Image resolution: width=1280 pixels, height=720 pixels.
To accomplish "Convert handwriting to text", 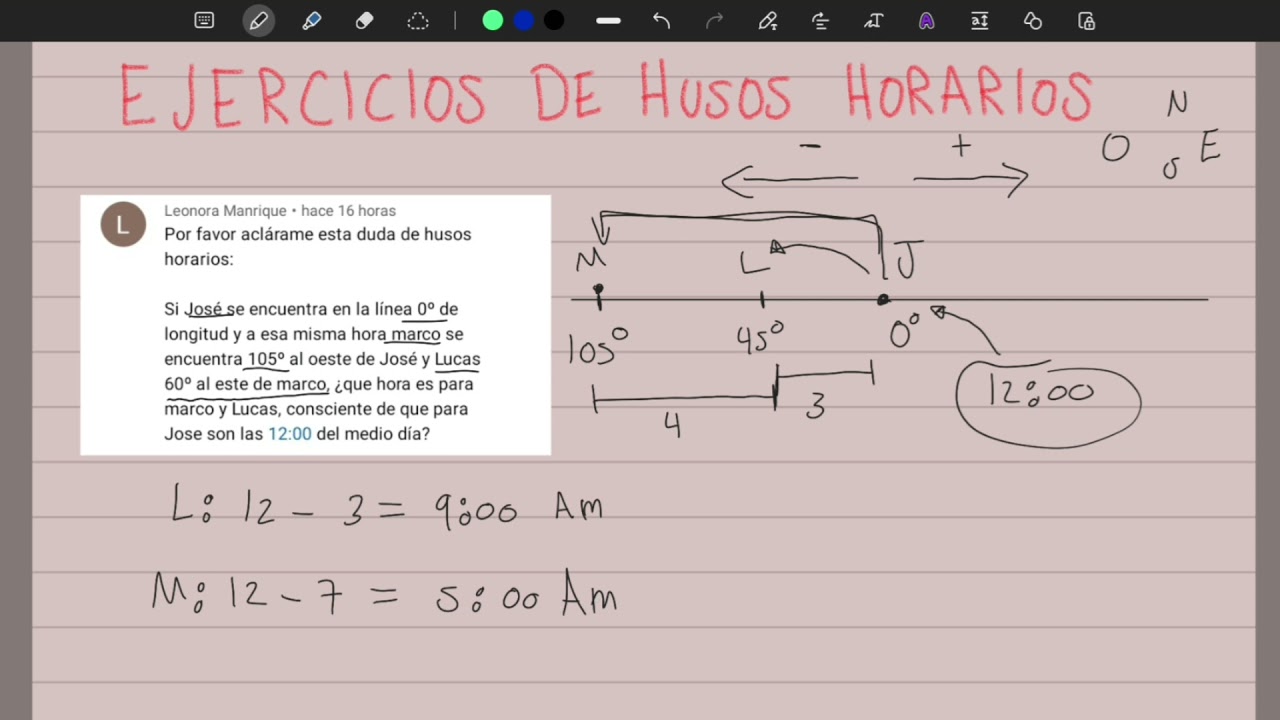I will tap(874, 20).
